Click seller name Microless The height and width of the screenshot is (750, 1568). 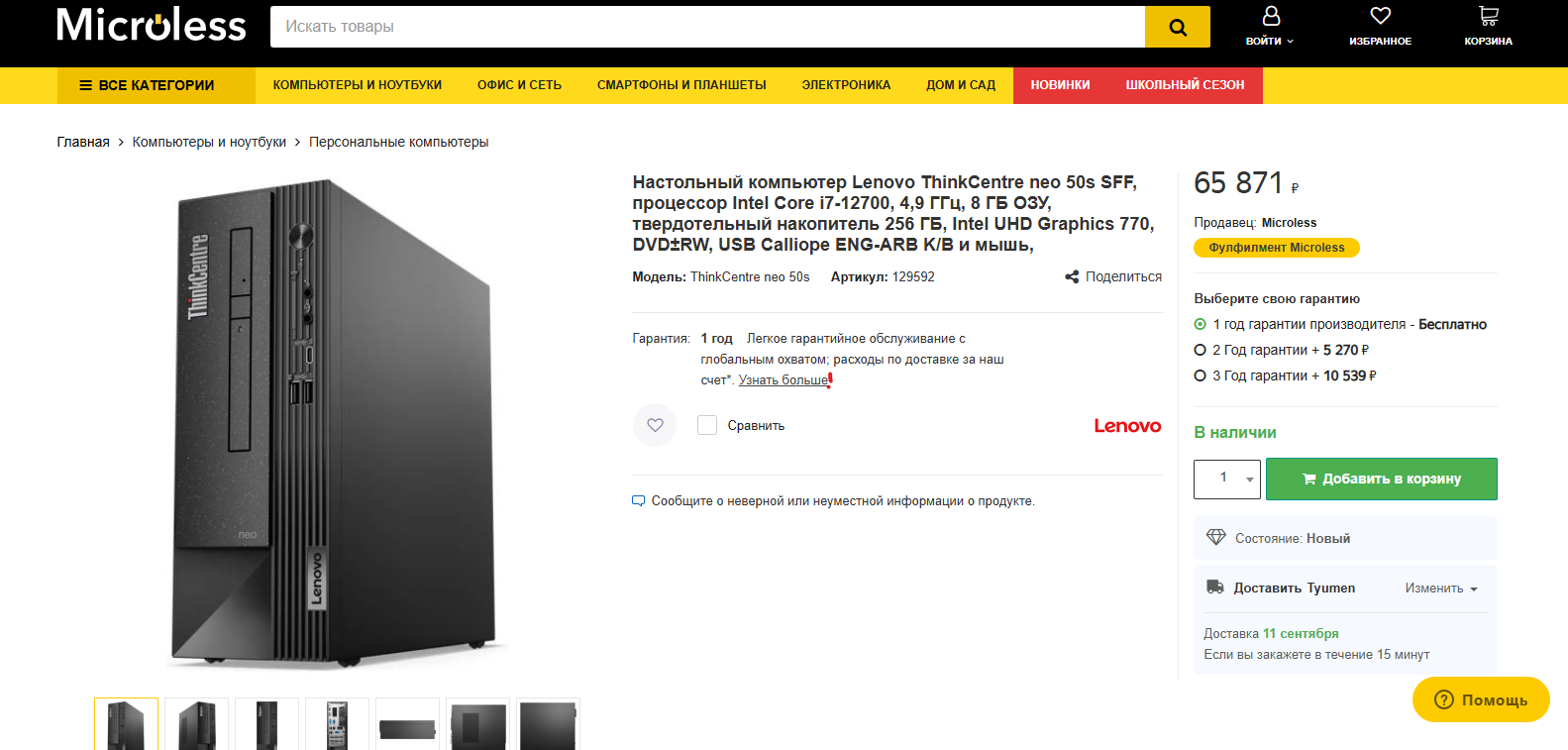point(1289,223)
